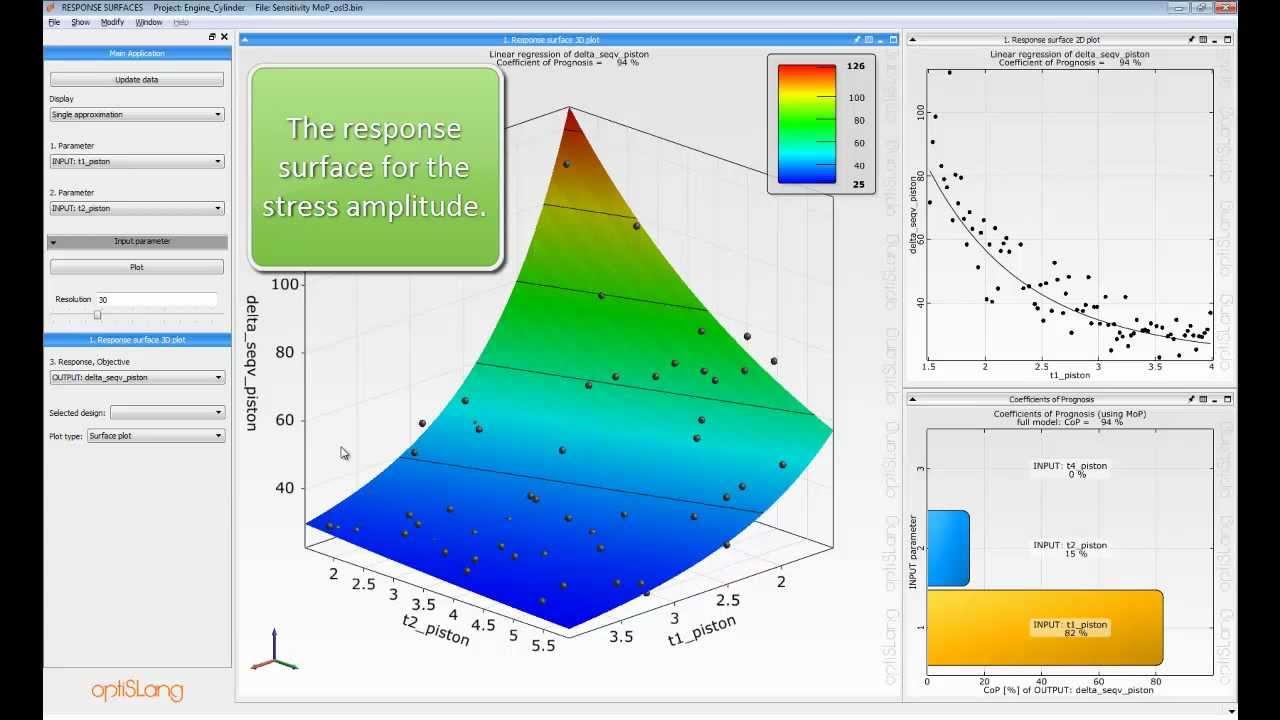Maximize the Response surface 3D plot panel
Screen dimensions: 1280x720
[x=893, y=40]
